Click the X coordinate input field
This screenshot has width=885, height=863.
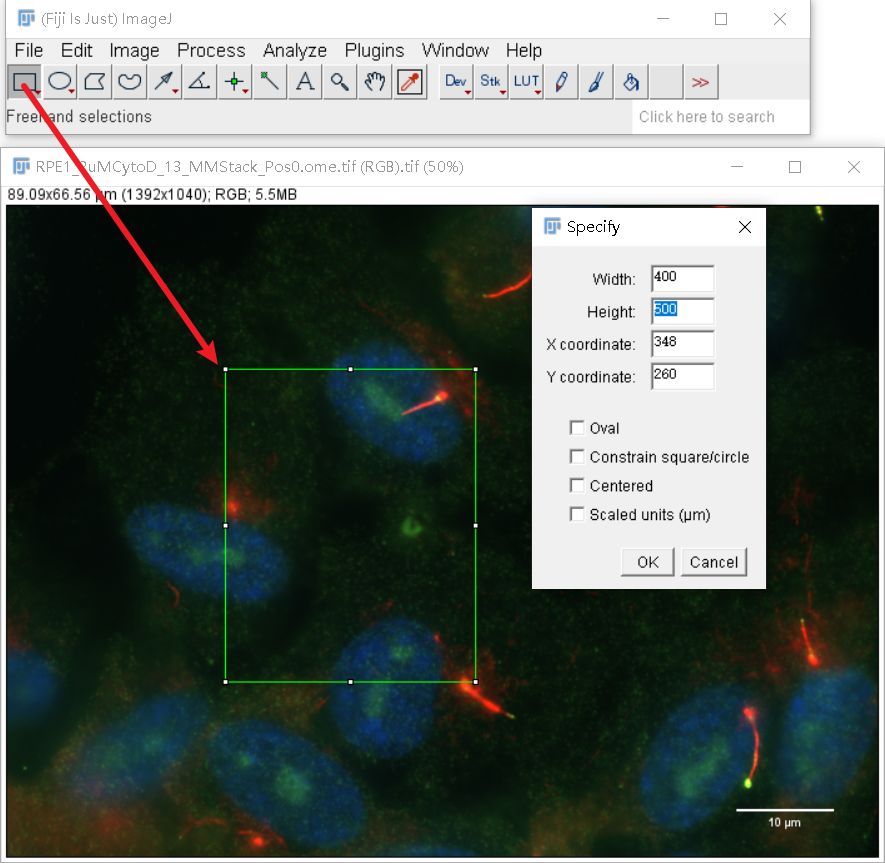682,344
